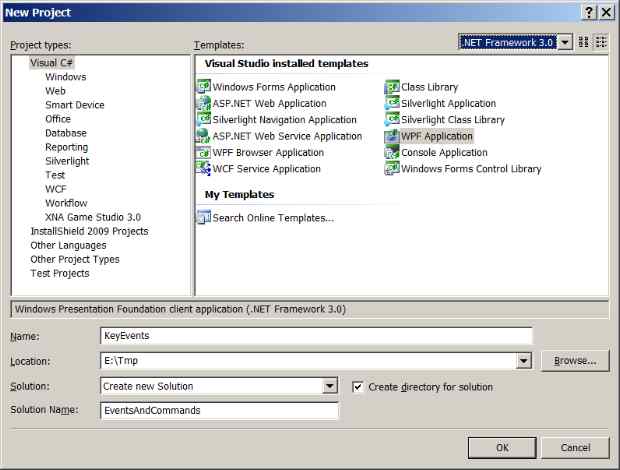Select the WCF Service Application template icon
The width and height of the screenshot is (620, 470).
204,169
